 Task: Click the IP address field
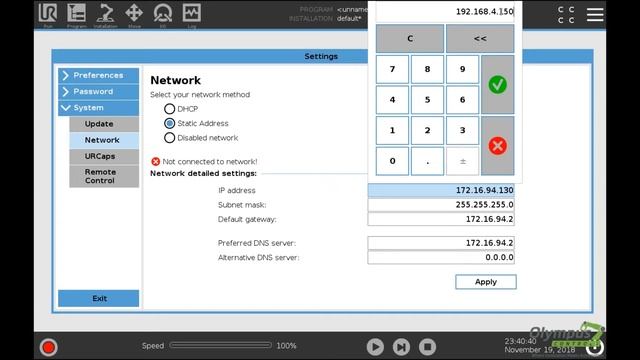pyautogui.click(x=441, y=191)
